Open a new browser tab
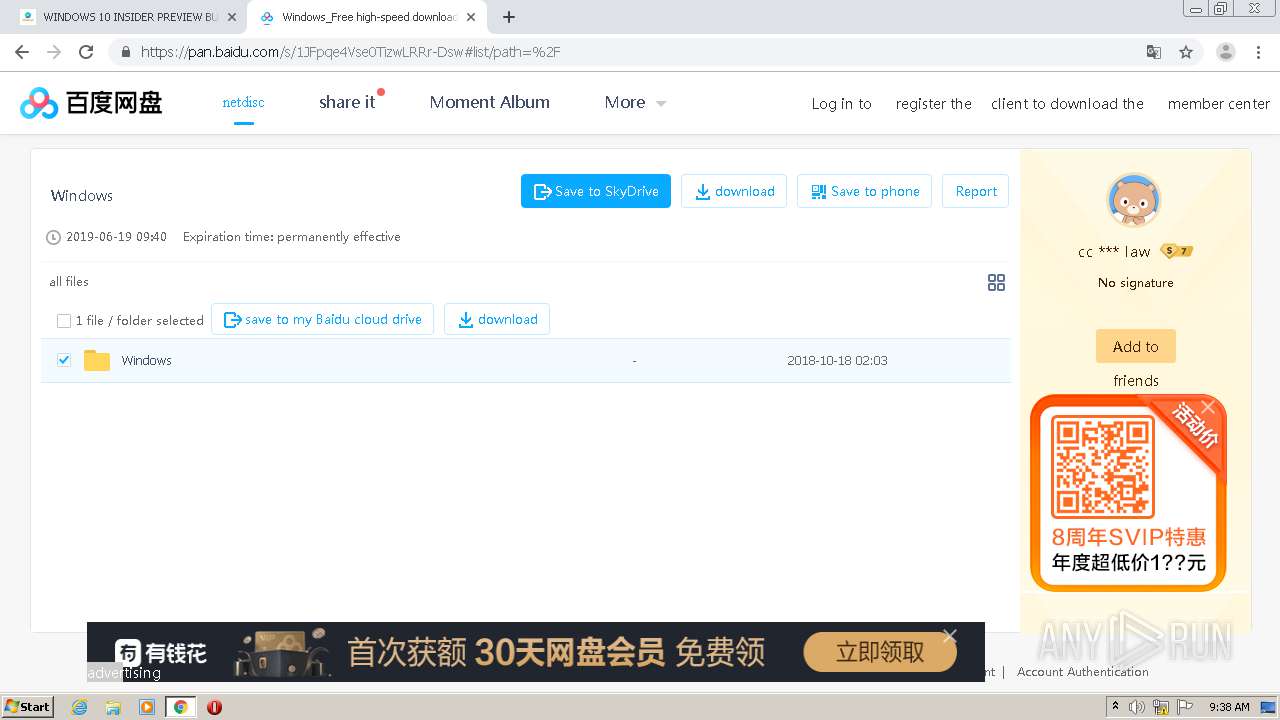 point(509,17)
